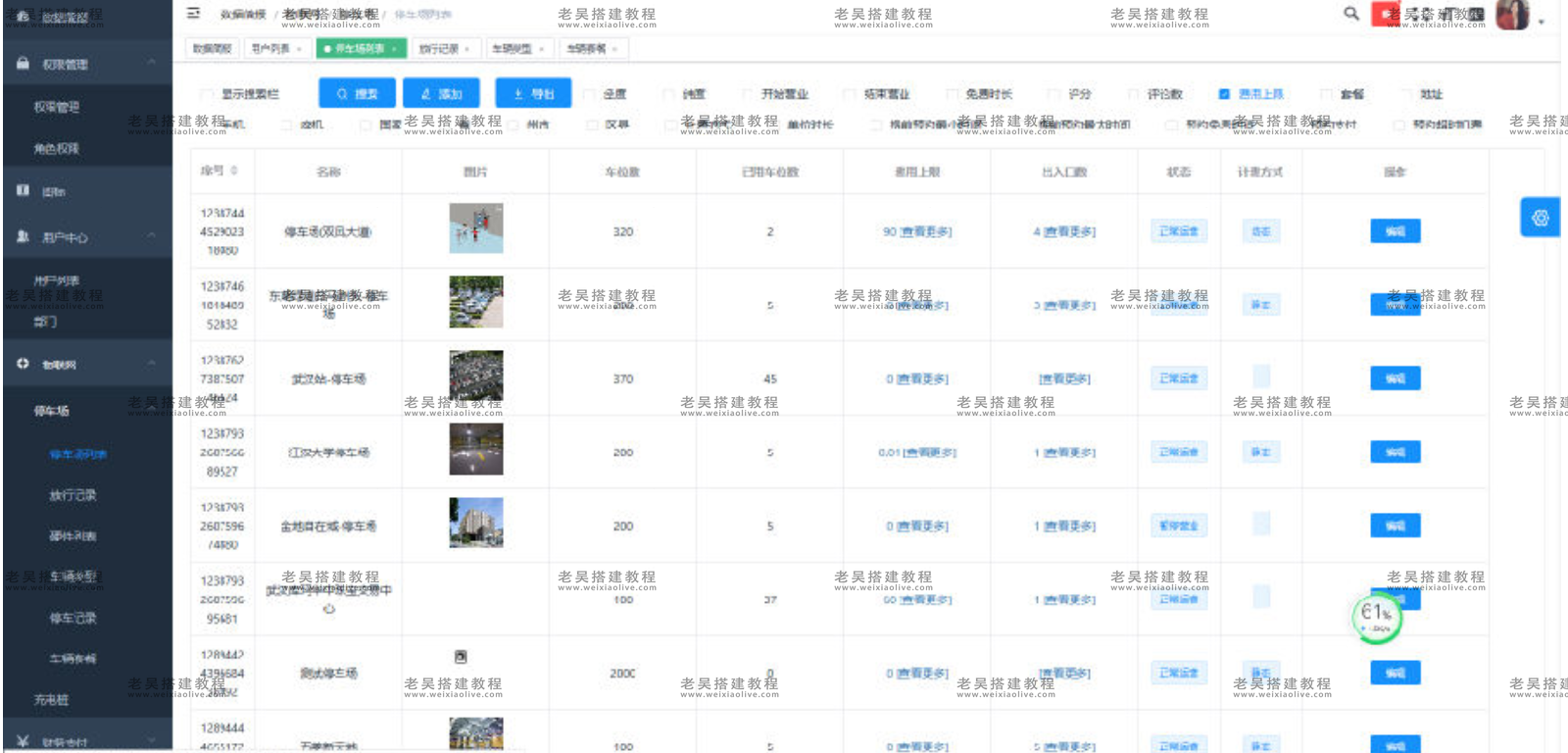Toggle the 结束营业 column checkbox

tap(850, 94)
